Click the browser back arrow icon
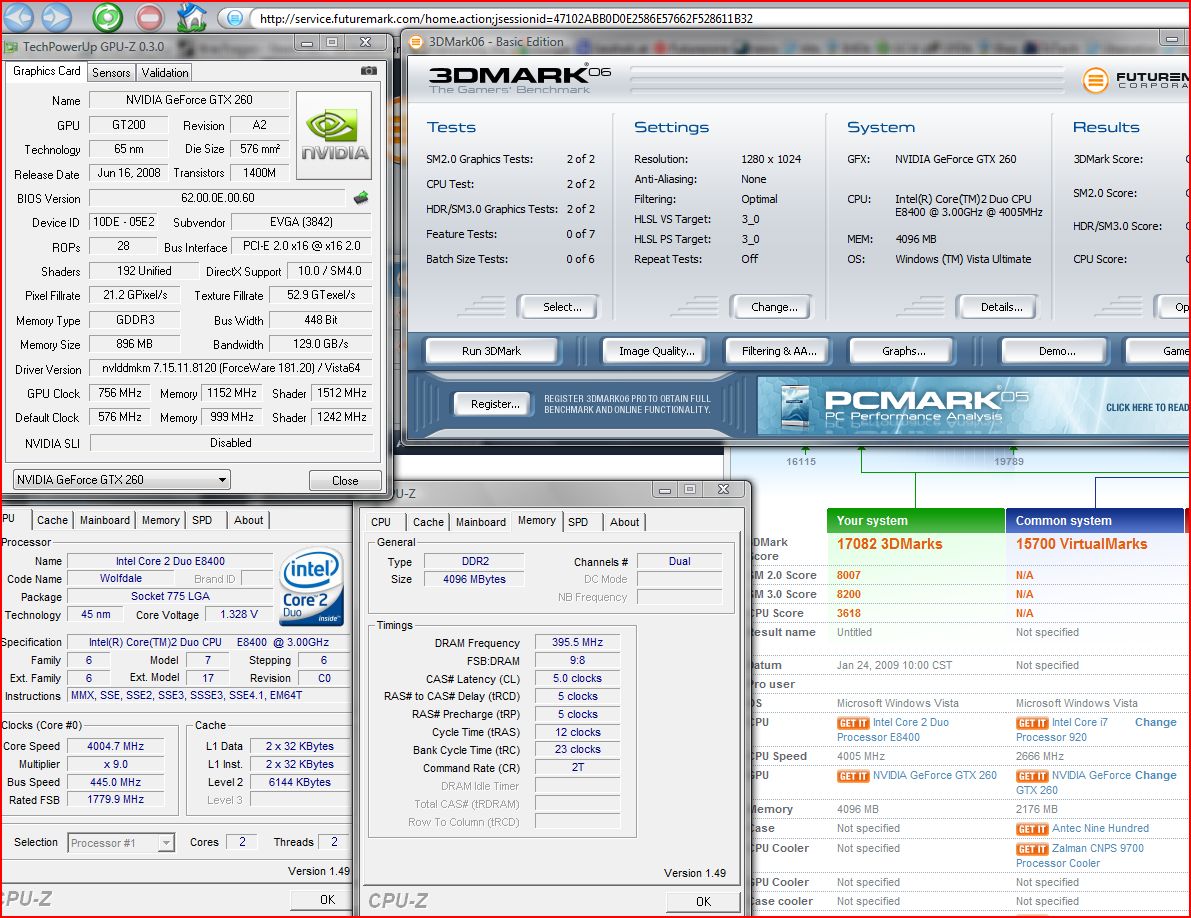This screenshot has width=1191, height=918. [19, 16]
